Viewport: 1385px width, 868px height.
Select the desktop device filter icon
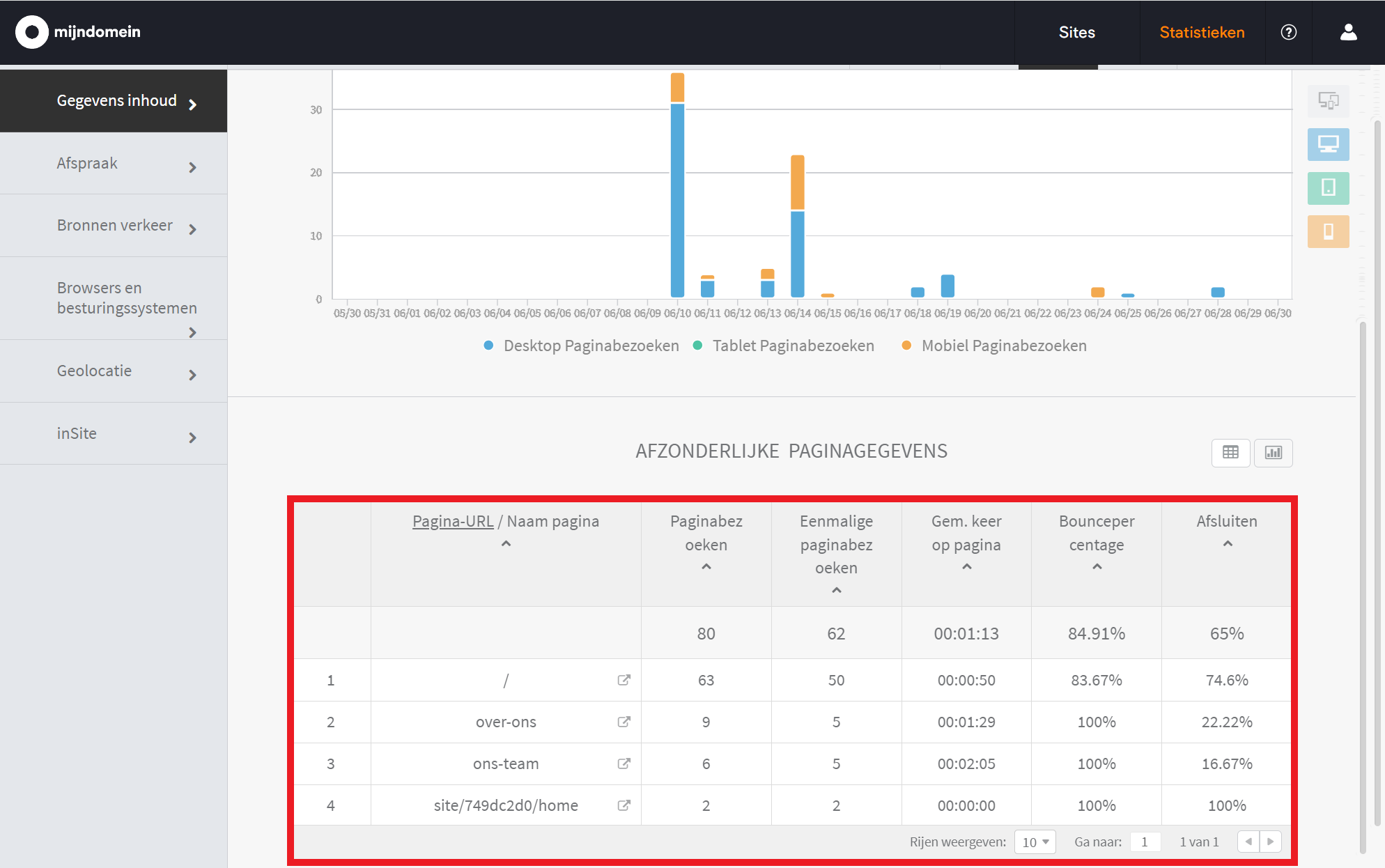pyautogui.click(x=1328, y=145)
